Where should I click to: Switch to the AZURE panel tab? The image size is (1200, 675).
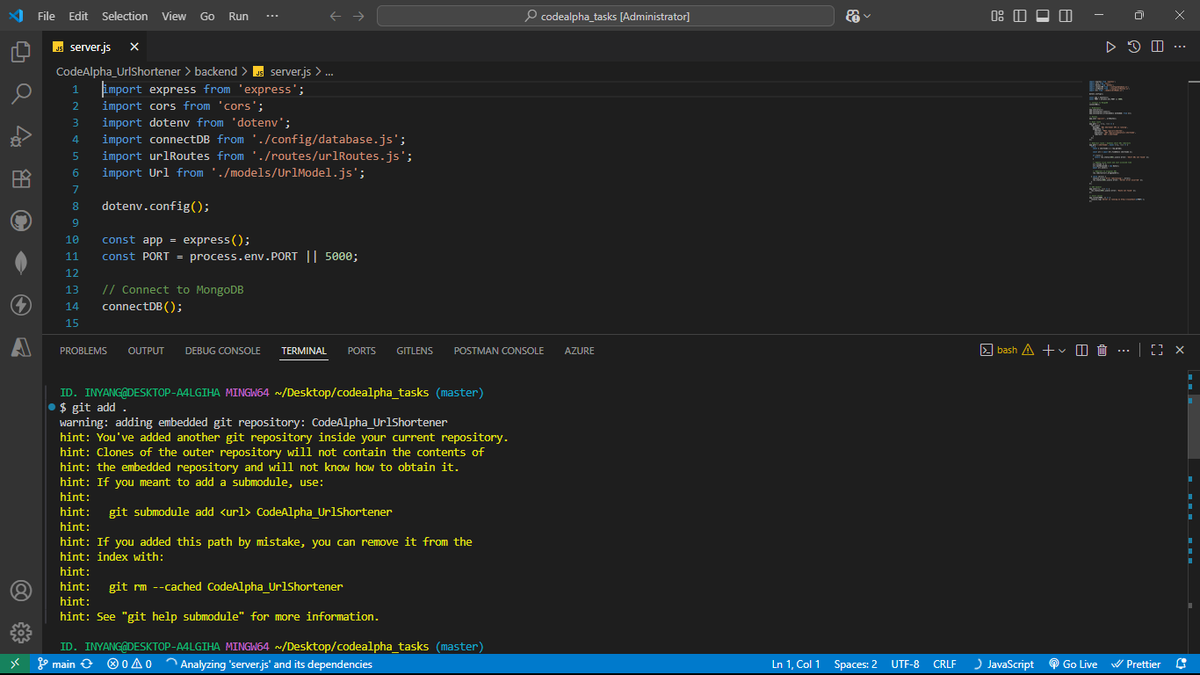point(579,351)
